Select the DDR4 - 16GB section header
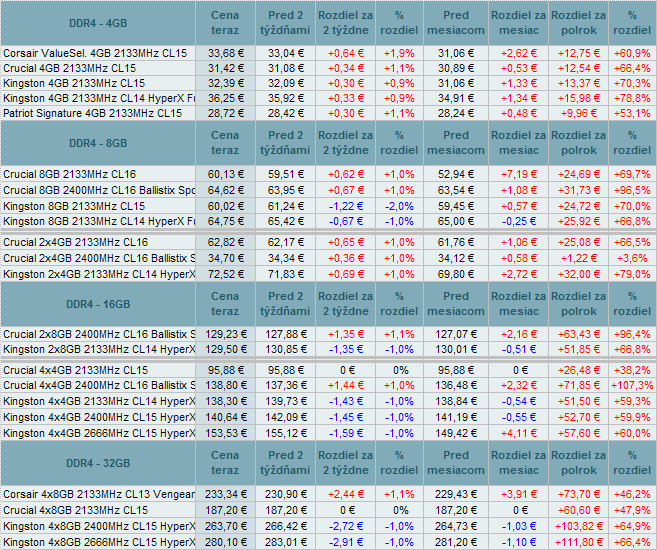657x550 pixels. [x=98, y=304]
